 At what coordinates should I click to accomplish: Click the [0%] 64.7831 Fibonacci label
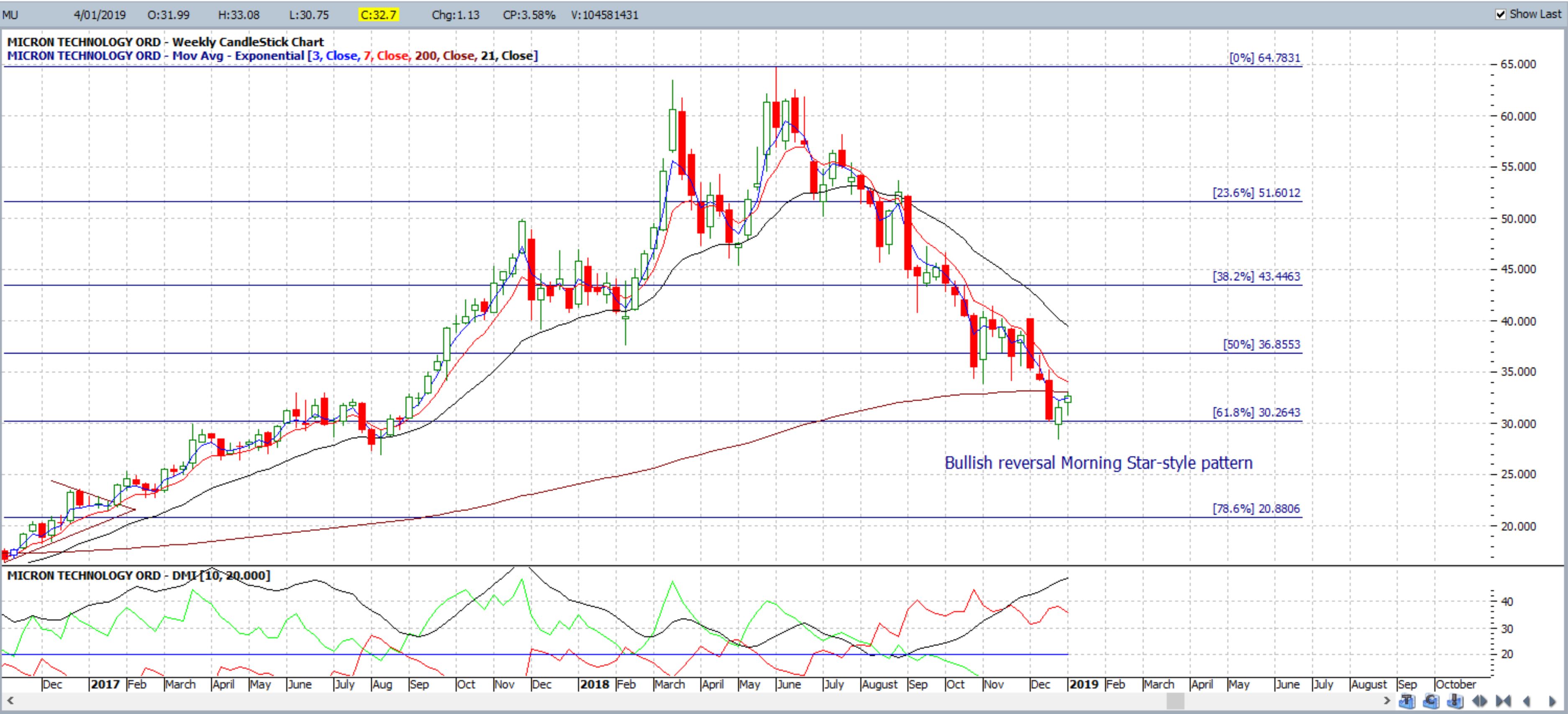coord(1265,58)
